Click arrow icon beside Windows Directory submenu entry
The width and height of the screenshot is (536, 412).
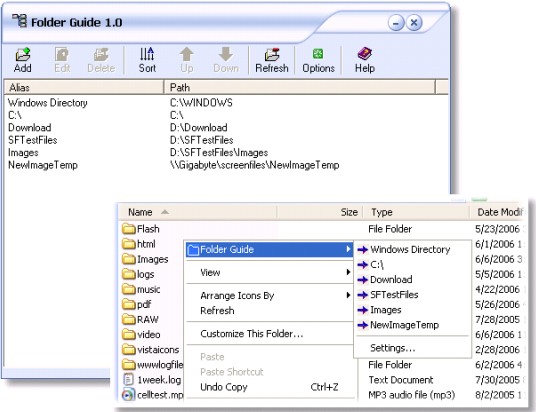(x=362, y=250)
